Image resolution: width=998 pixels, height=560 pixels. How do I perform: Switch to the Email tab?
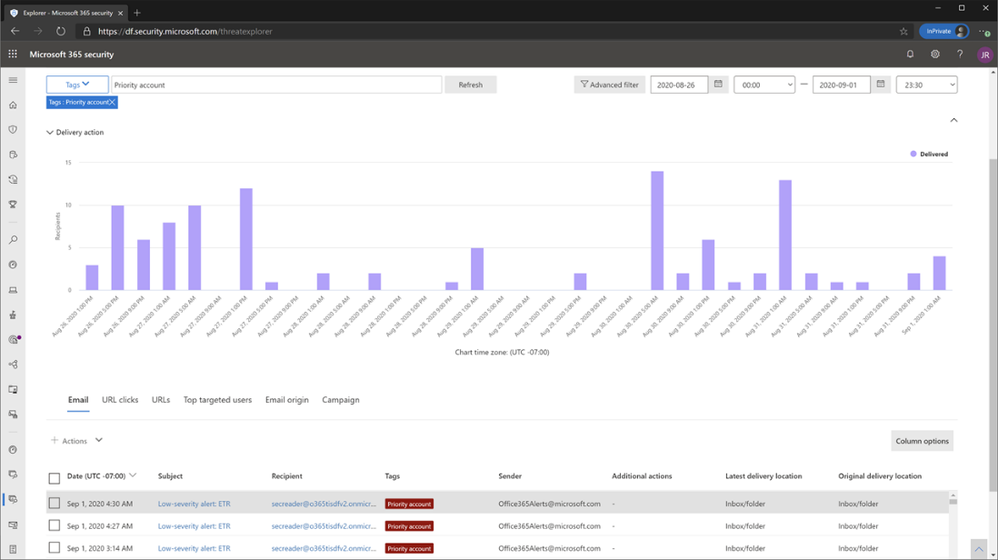tap(78, 400)
